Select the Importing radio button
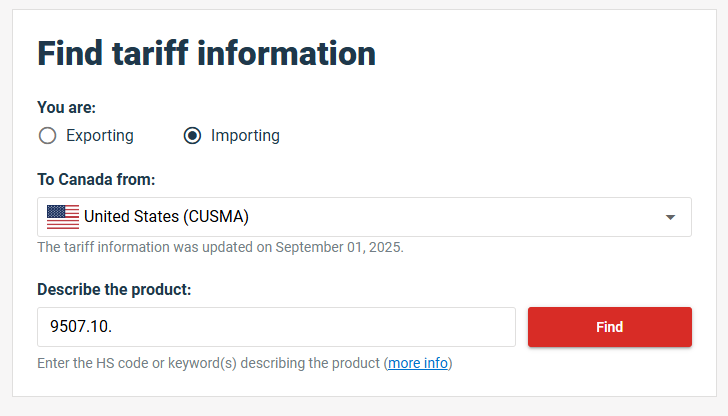The height and width of the screenshot is (416, 728). click(193, 136)
